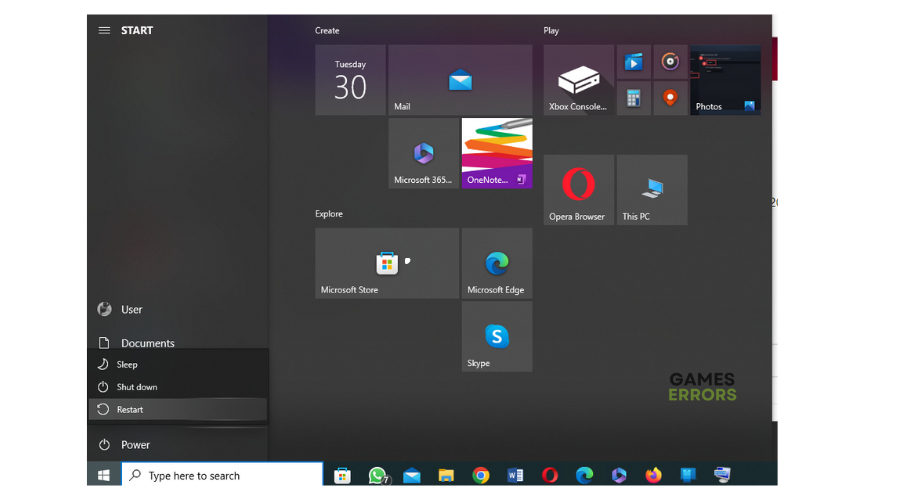Open WhatsApp from the taskbar

[x=378, y=475]
